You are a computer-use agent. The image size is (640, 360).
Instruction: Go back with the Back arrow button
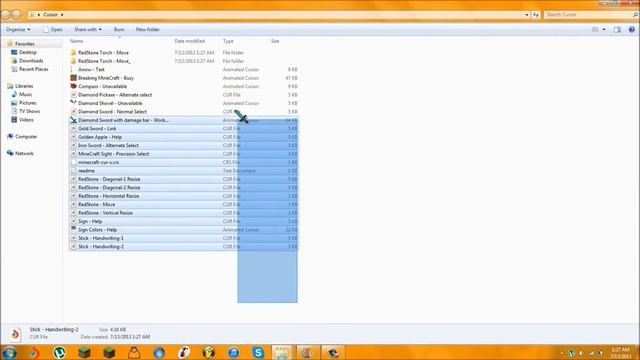click(5, 15)
